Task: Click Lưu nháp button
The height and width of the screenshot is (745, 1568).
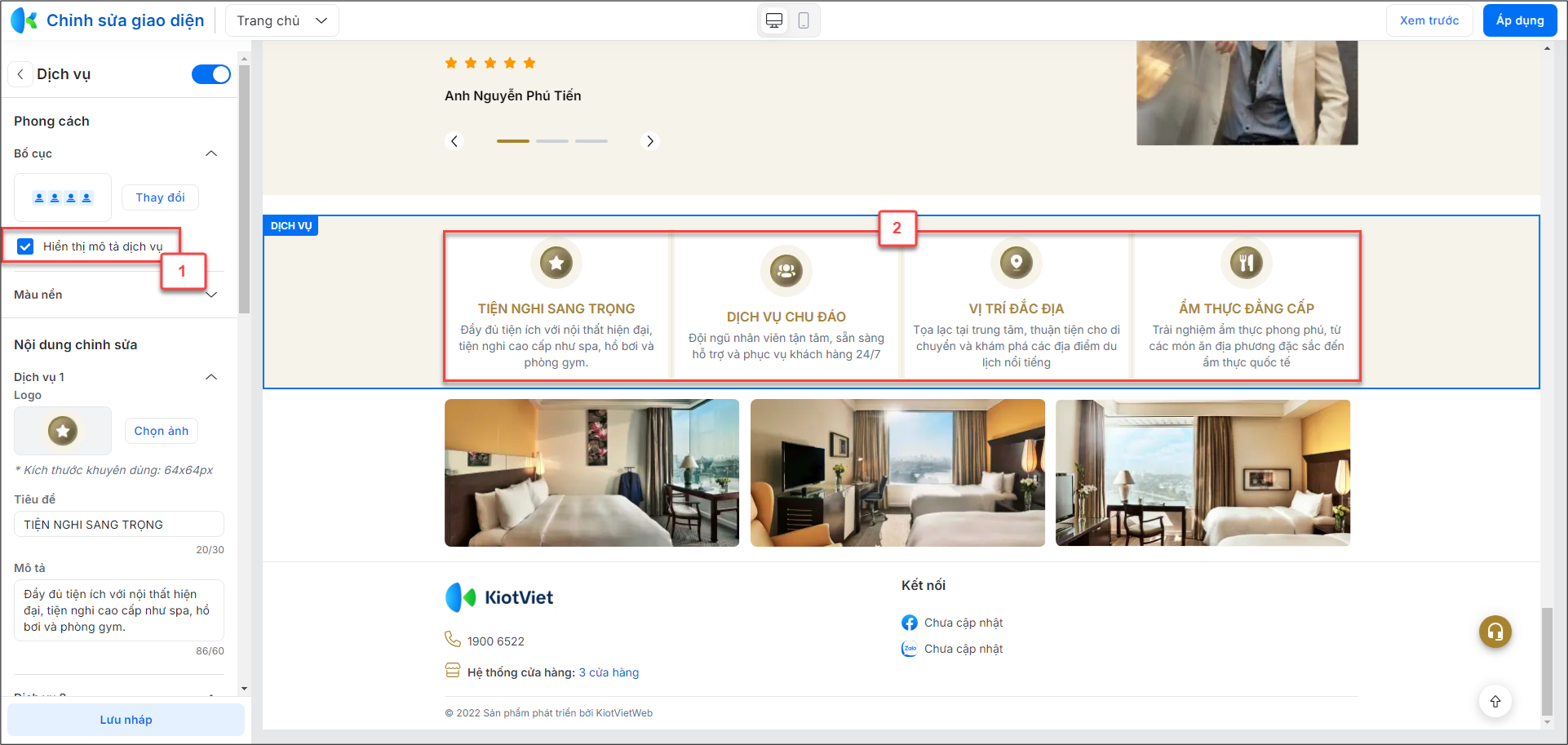Action: (126, 720)
